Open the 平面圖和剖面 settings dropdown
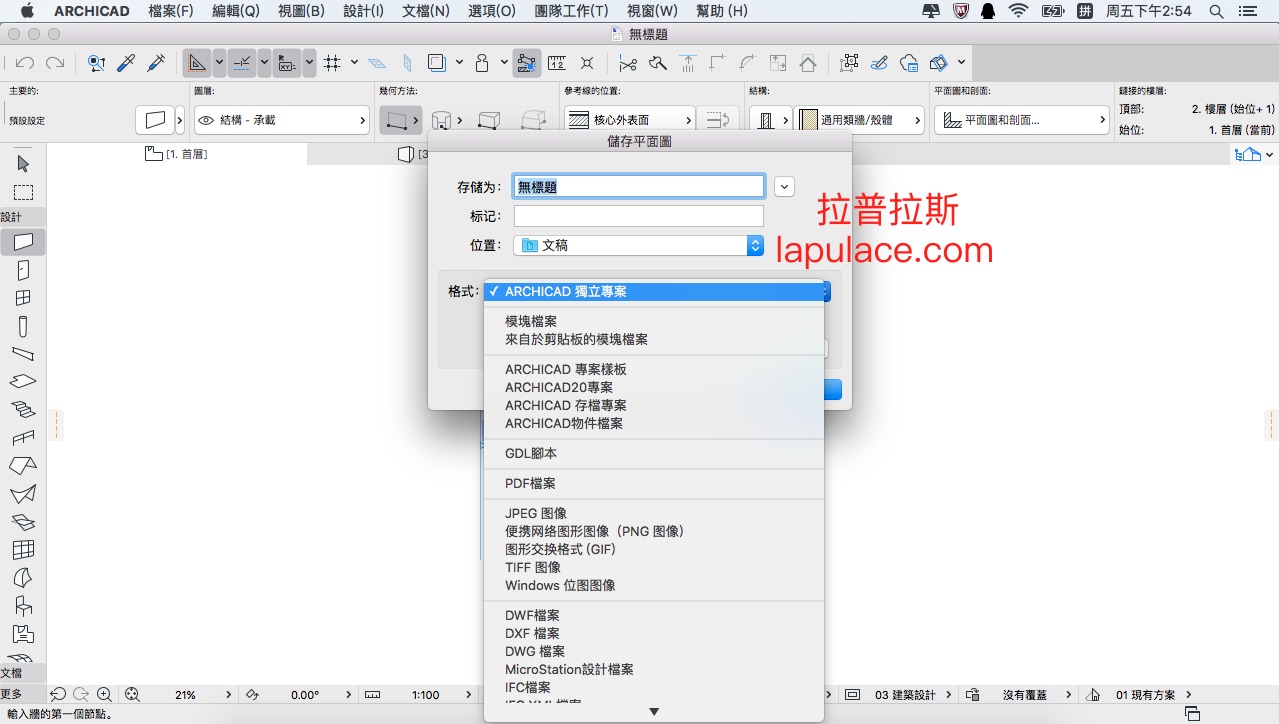This screenshot has width=1279, height=724. tap(1022, 120)
